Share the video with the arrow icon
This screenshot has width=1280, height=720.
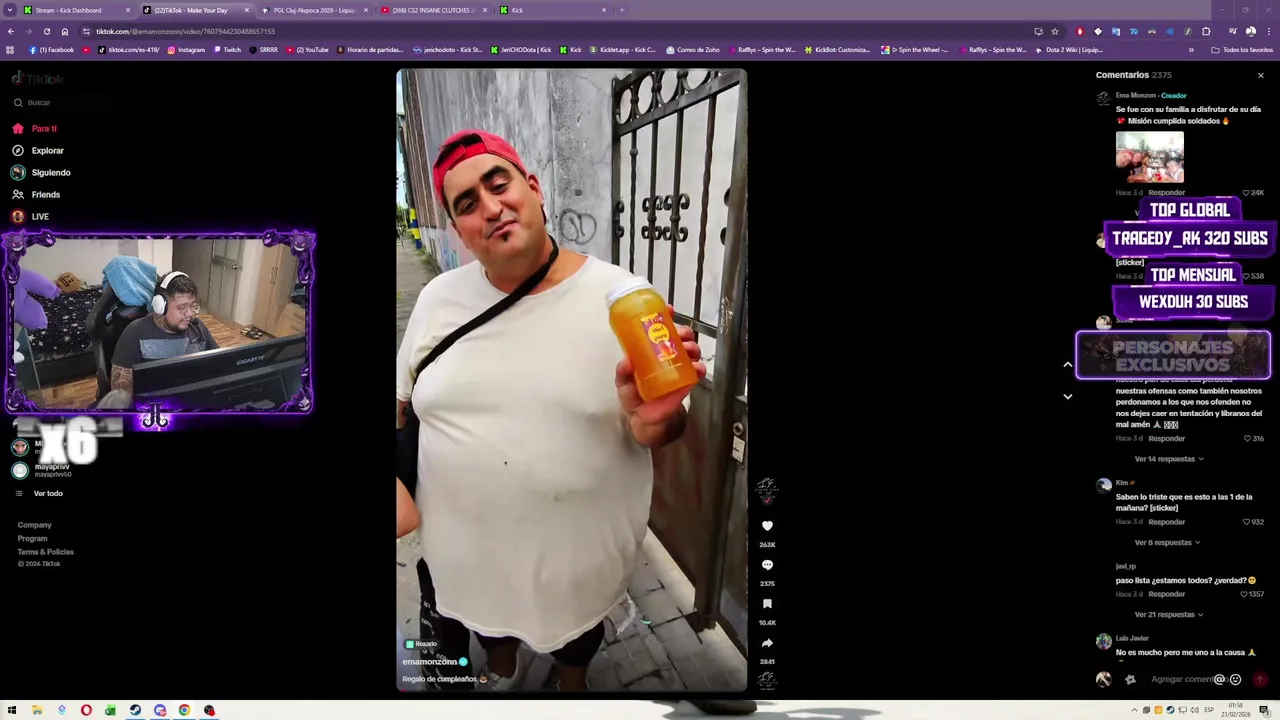tap(767, 643)
